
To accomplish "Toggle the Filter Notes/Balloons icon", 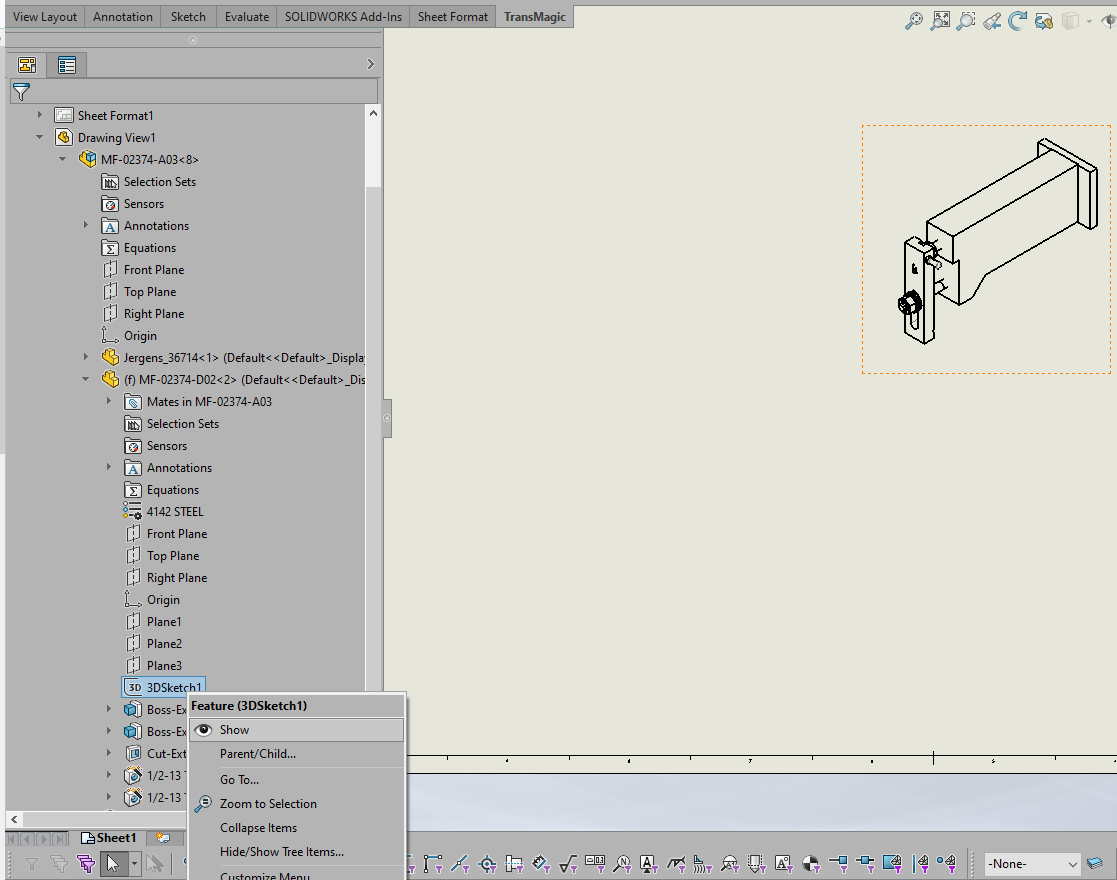I will (622, 864).
